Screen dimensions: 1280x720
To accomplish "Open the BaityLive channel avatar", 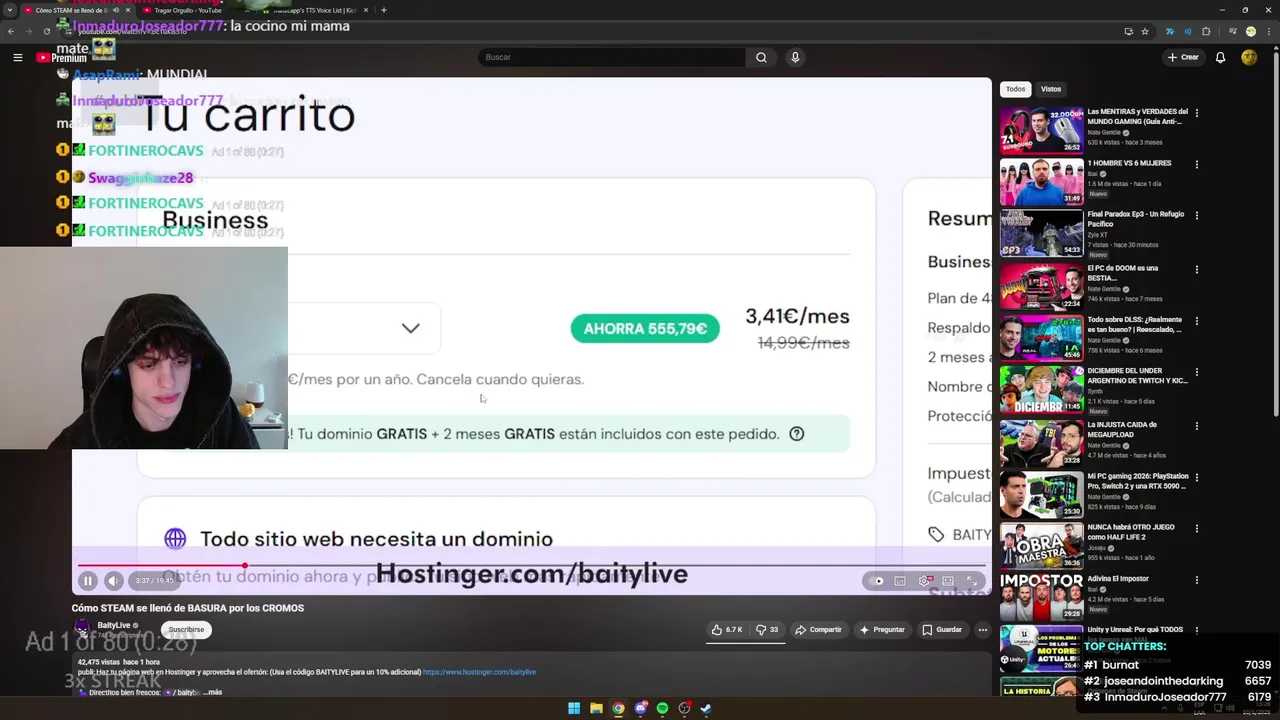I will point(82,630).
